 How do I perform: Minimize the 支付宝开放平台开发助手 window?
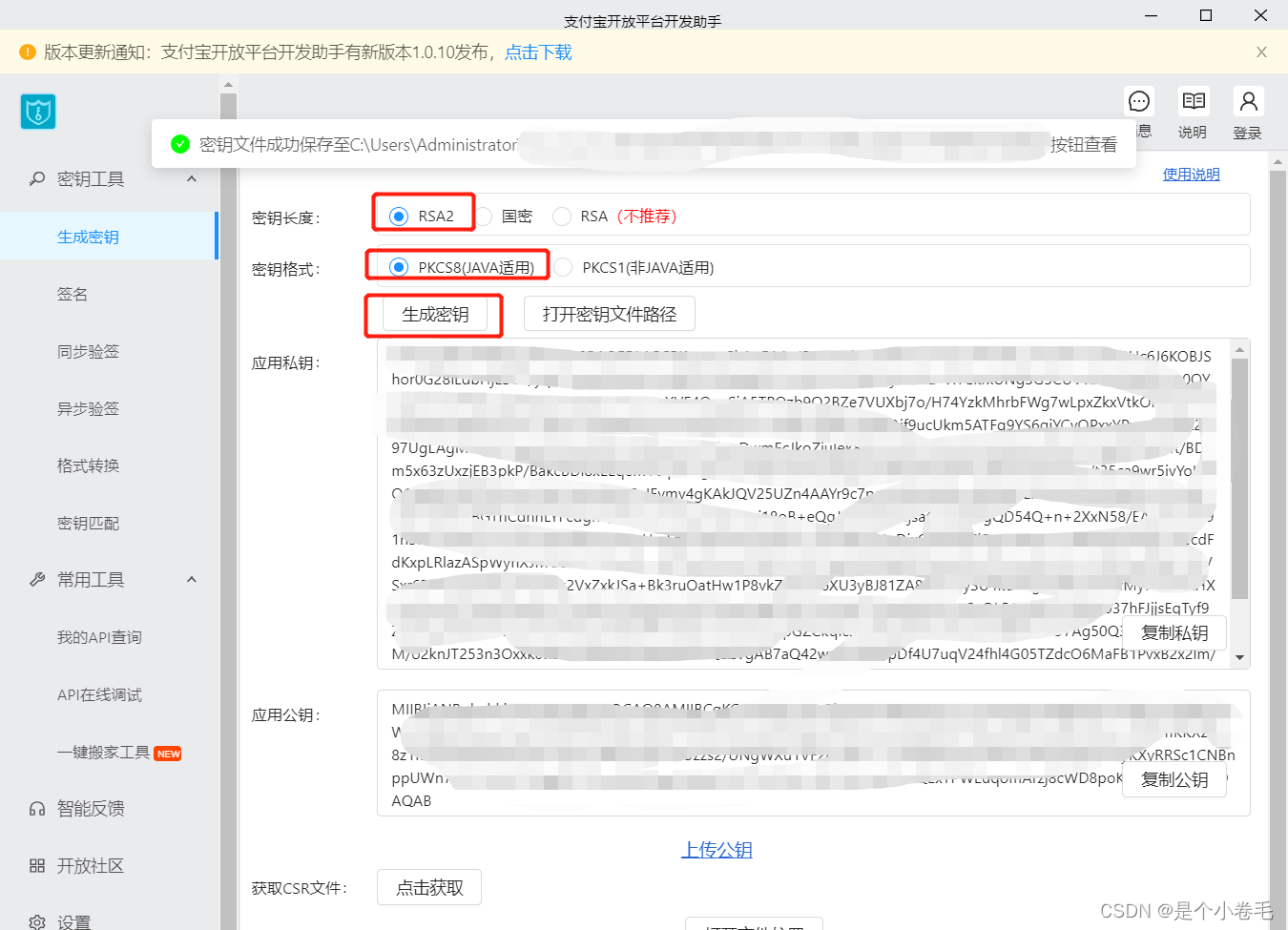click(x=1152, y=15)
